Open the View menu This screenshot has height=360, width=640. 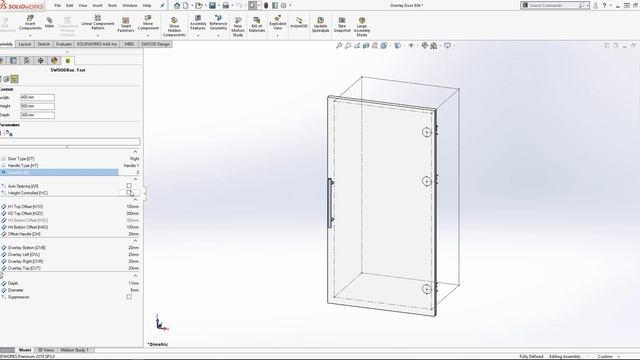(83, 5)
